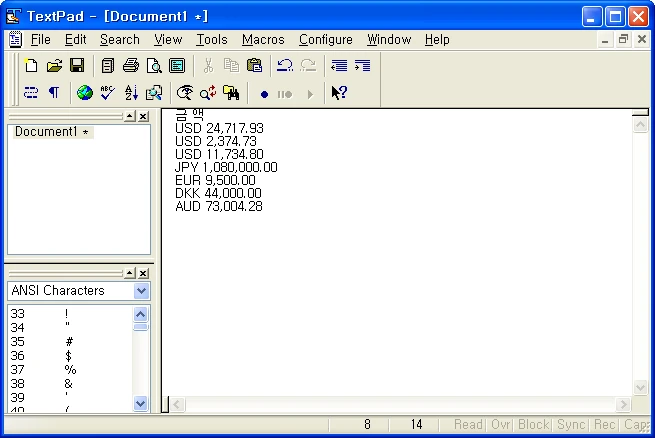
Task: Open the View menu
Action: 168,40
